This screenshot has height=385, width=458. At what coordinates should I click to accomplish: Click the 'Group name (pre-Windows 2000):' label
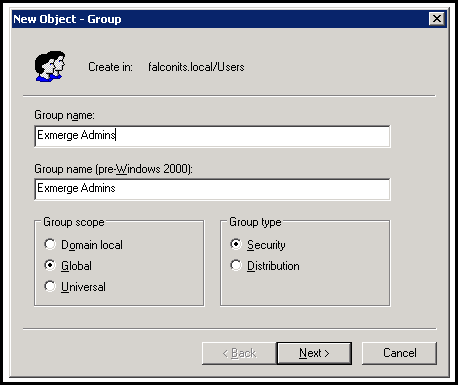[113, 169]
